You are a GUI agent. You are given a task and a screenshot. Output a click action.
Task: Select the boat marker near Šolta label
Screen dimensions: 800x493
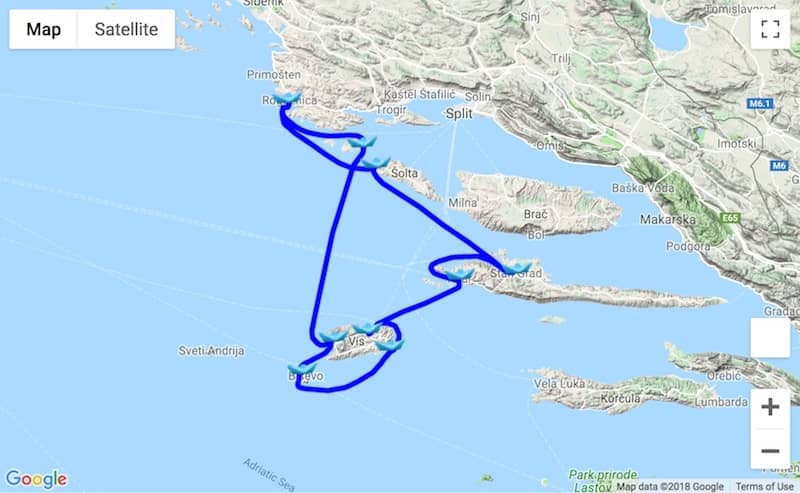(x=376, y=163)
